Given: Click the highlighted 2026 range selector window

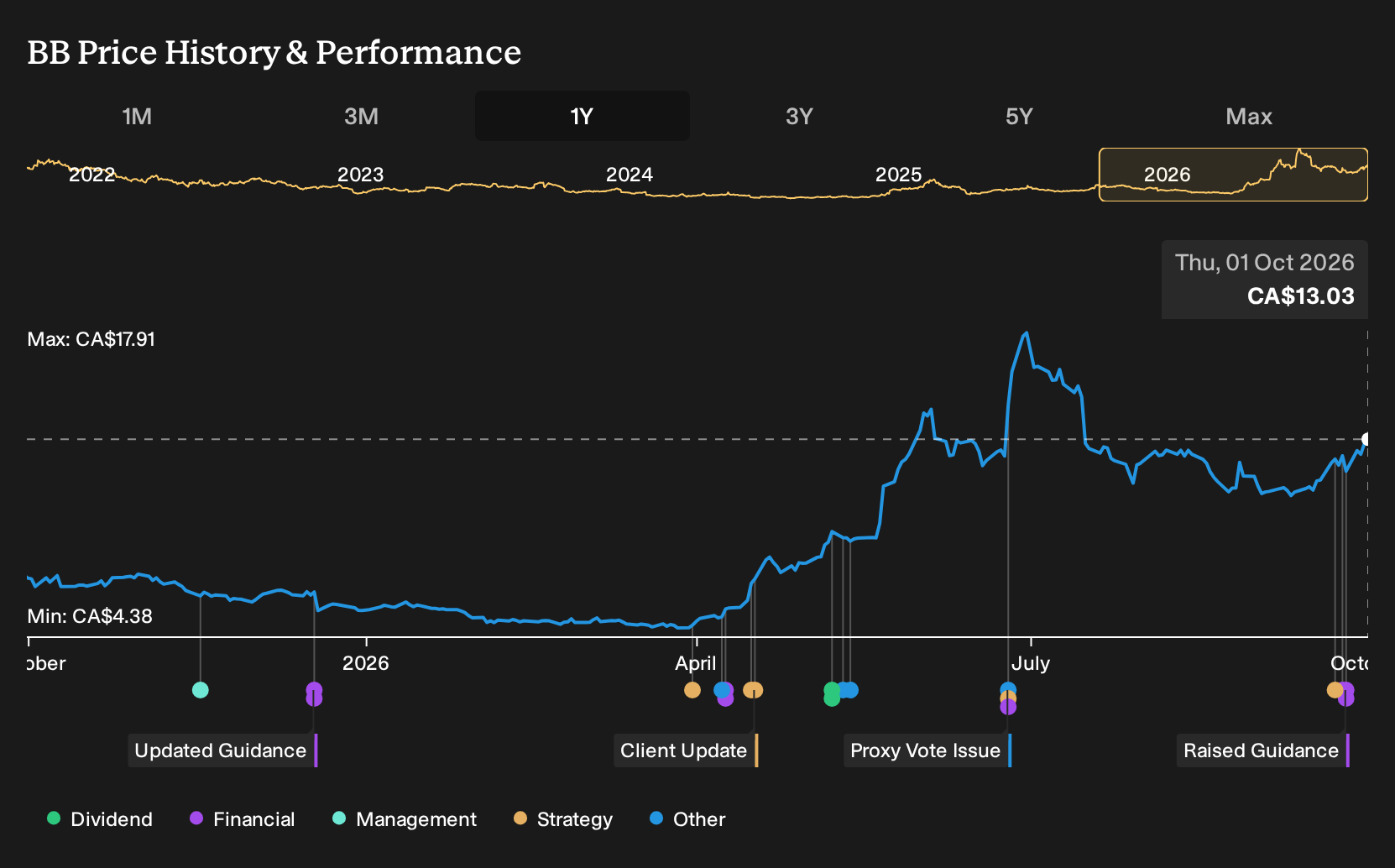Looking at the screenshot, I should click(x=1233, y=175).
